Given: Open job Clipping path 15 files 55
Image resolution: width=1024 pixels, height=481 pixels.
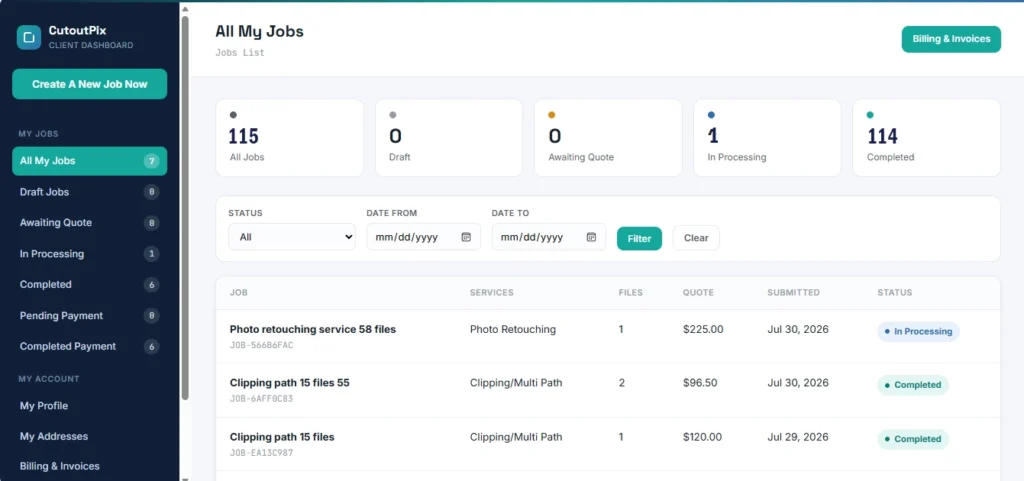Looking at the screenshot, I should click(x=290, y=383).
